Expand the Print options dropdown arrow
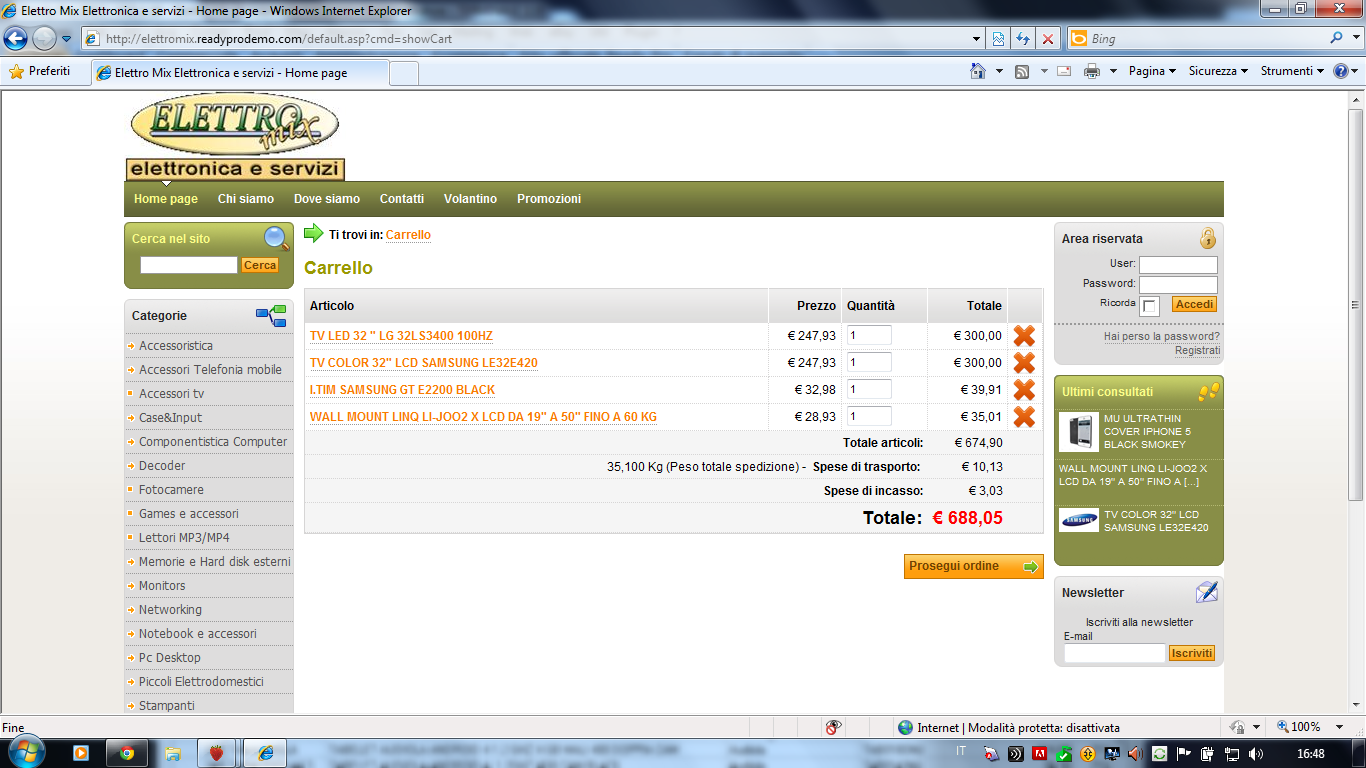1366x768 pixels. coord(1113,71)
